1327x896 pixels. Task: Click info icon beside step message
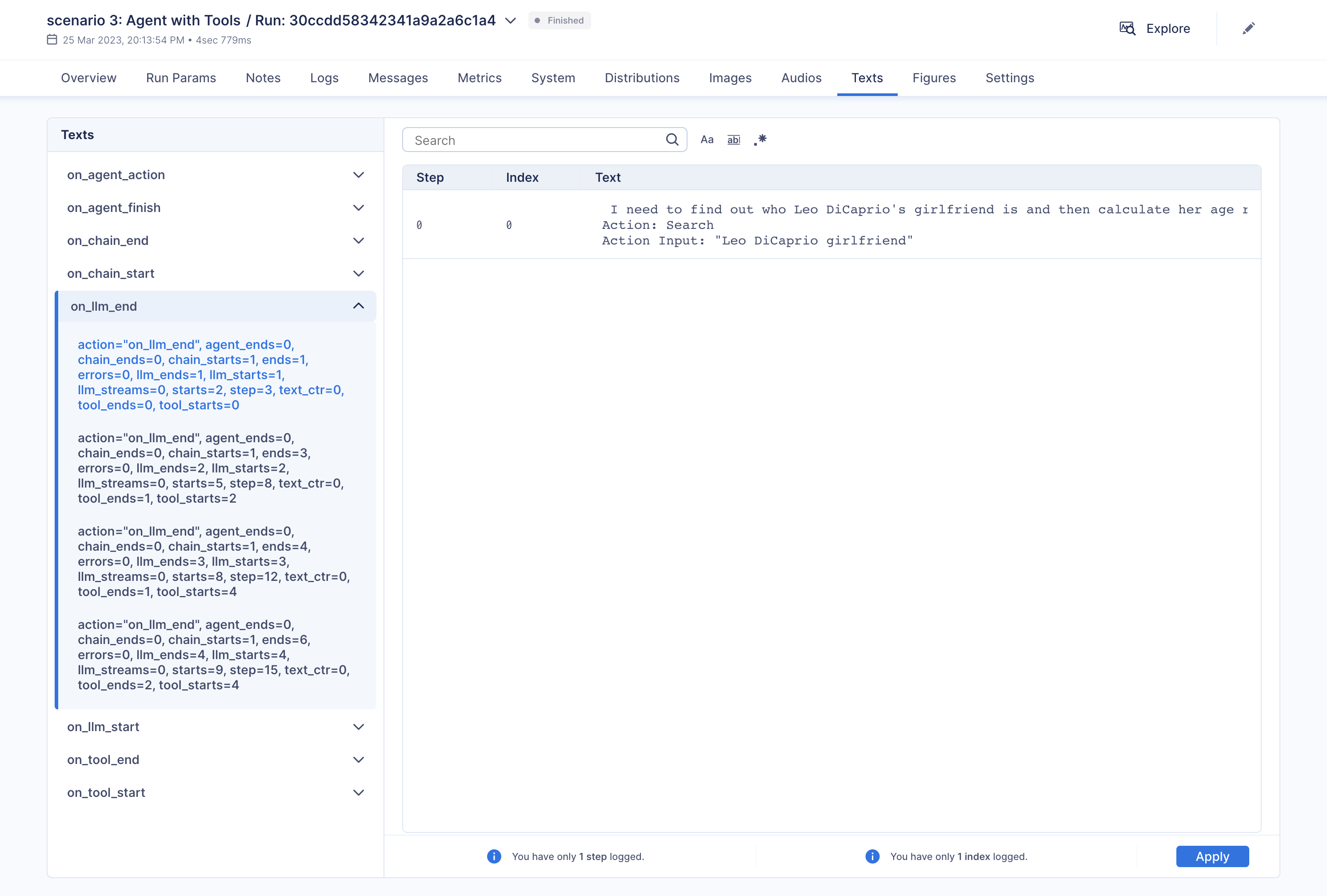point(494,856)
